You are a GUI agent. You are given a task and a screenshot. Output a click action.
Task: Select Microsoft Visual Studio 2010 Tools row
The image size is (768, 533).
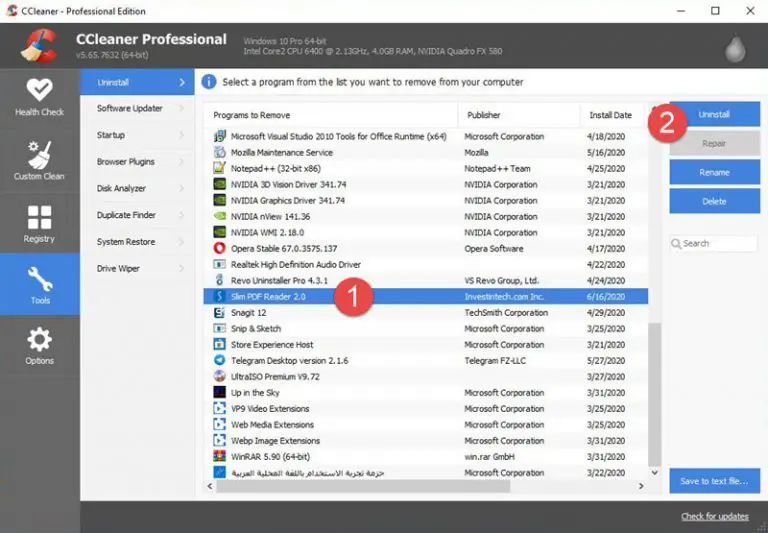coord(426,136)
